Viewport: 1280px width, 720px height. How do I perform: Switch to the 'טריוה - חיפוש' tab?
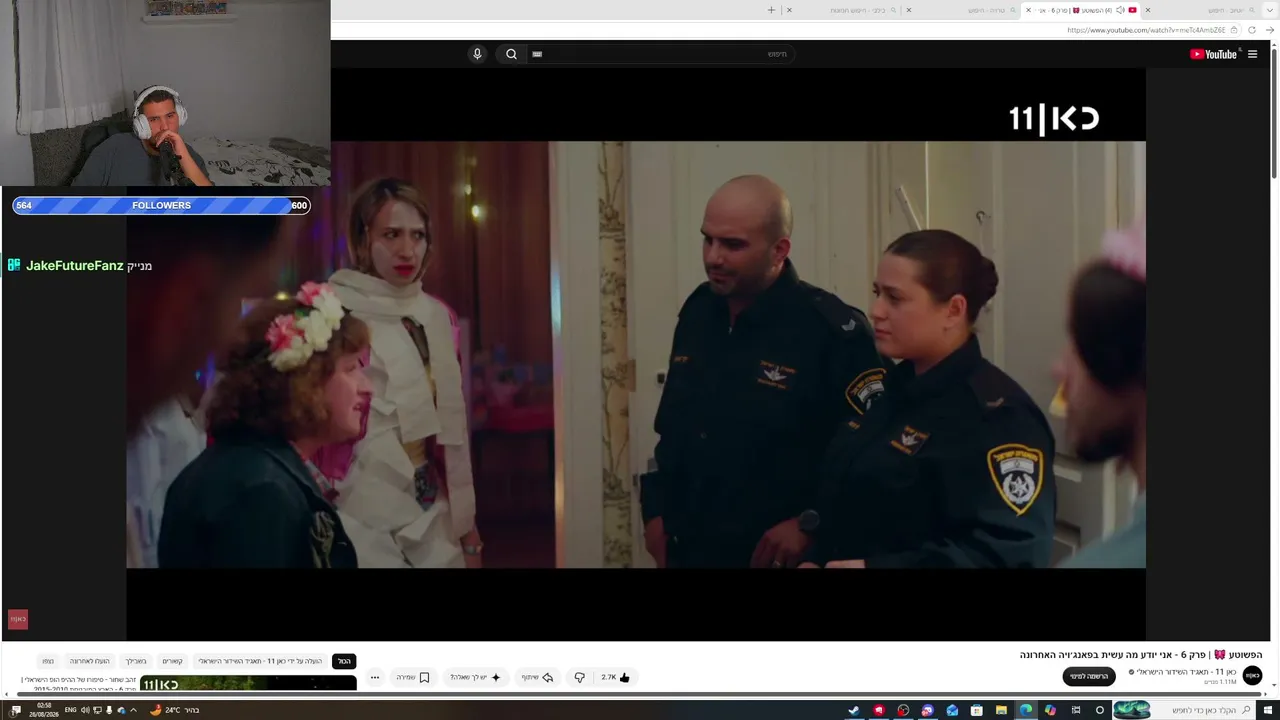coord(966,10)
